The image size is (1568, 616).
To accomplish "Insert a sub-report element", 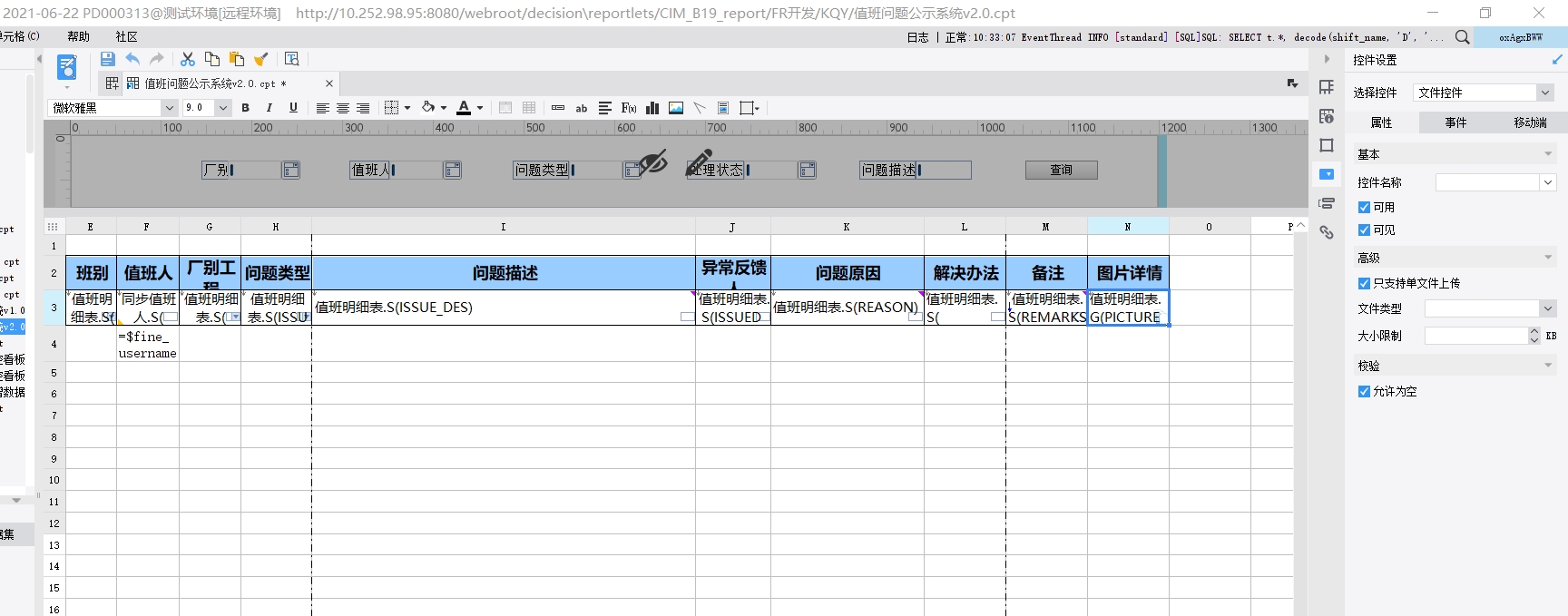I will pos(723,108).
